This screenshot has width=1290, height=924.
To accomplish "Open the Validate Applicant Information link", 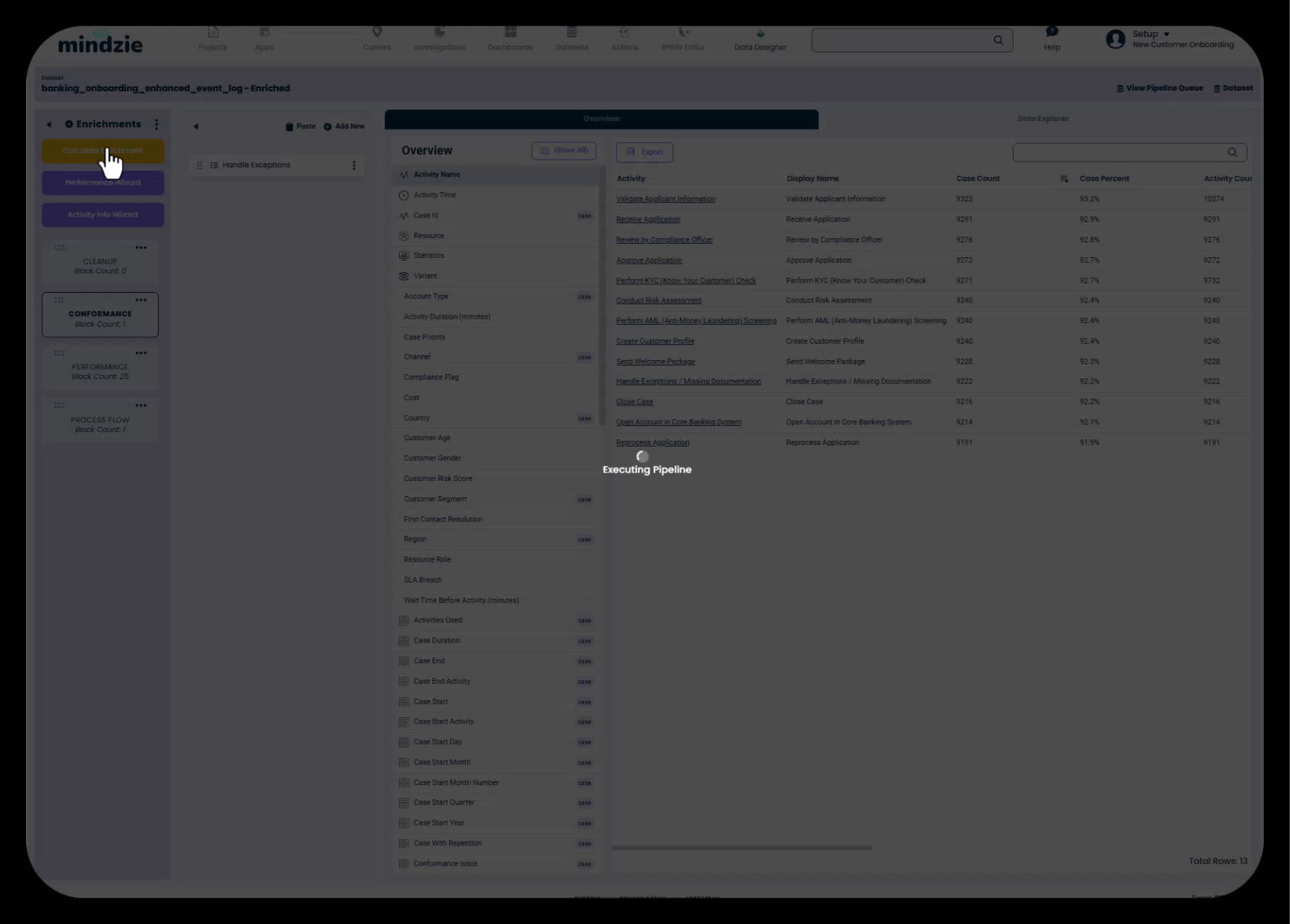I will (x=666, y=199).
